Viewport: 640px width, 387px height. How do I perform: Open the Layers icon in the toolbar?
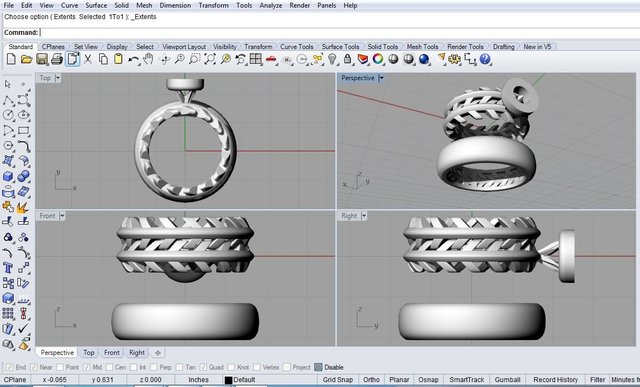tap(362, 60)
